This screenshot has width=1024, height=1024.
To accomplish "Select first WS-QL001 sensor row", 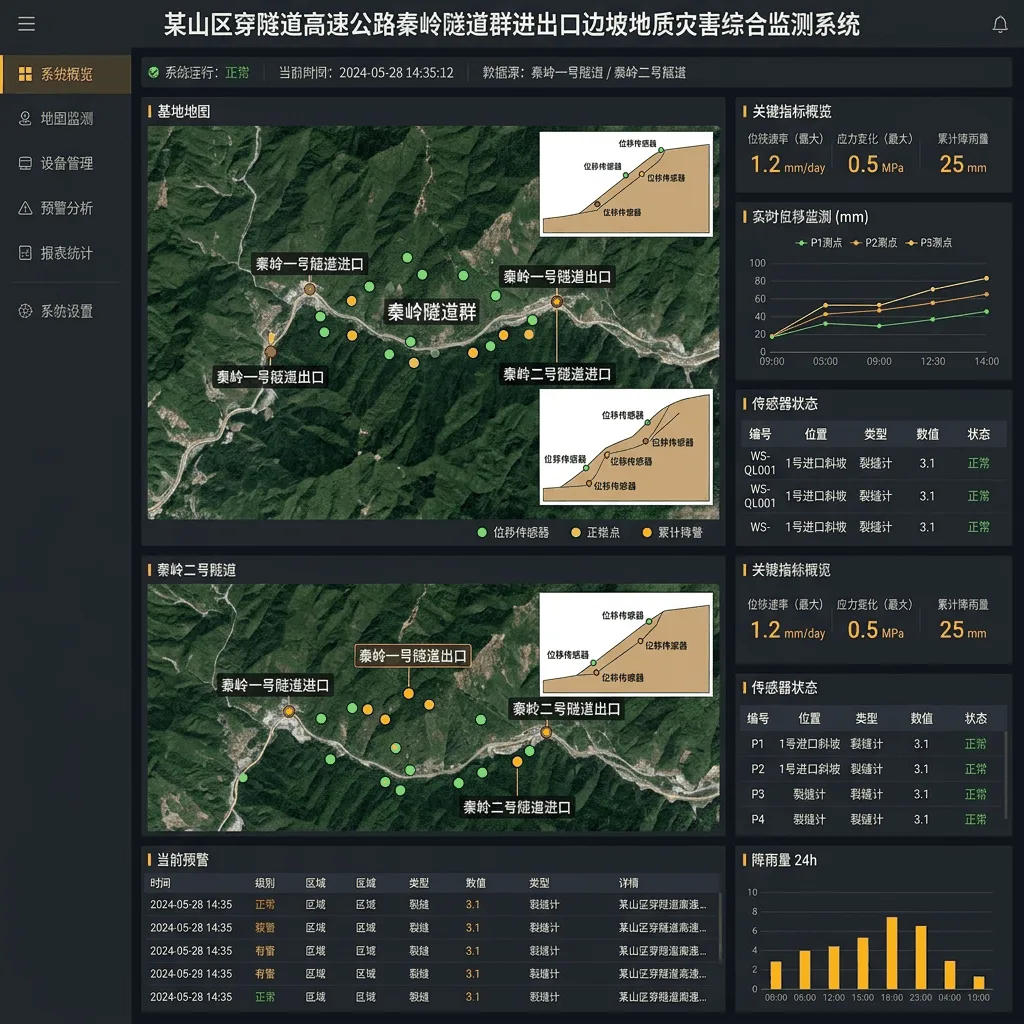I will 873,463.
